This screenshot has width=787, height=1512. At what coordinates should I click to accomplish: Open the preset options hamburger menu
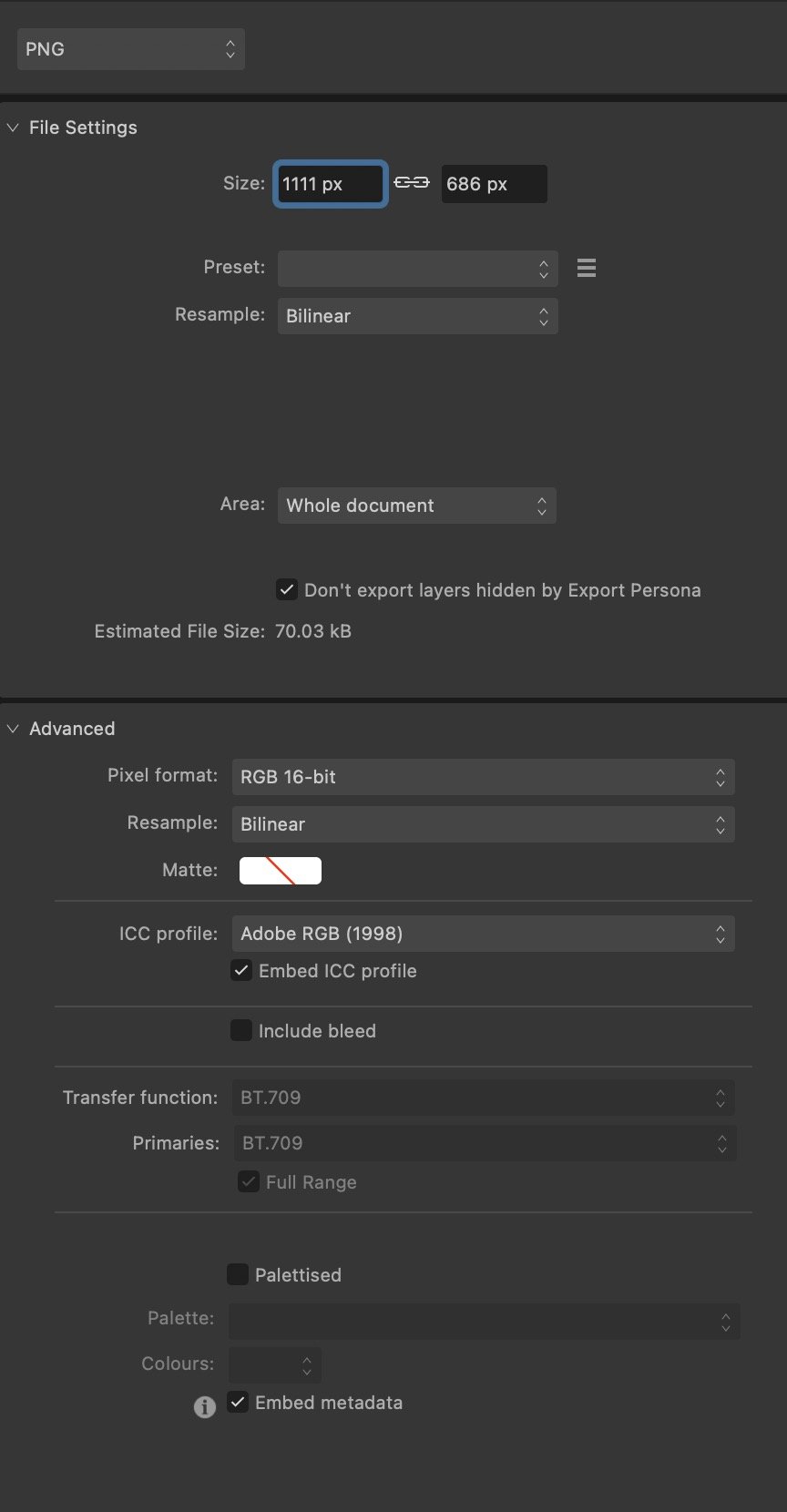pyautogui.click(x=587, y=268)
